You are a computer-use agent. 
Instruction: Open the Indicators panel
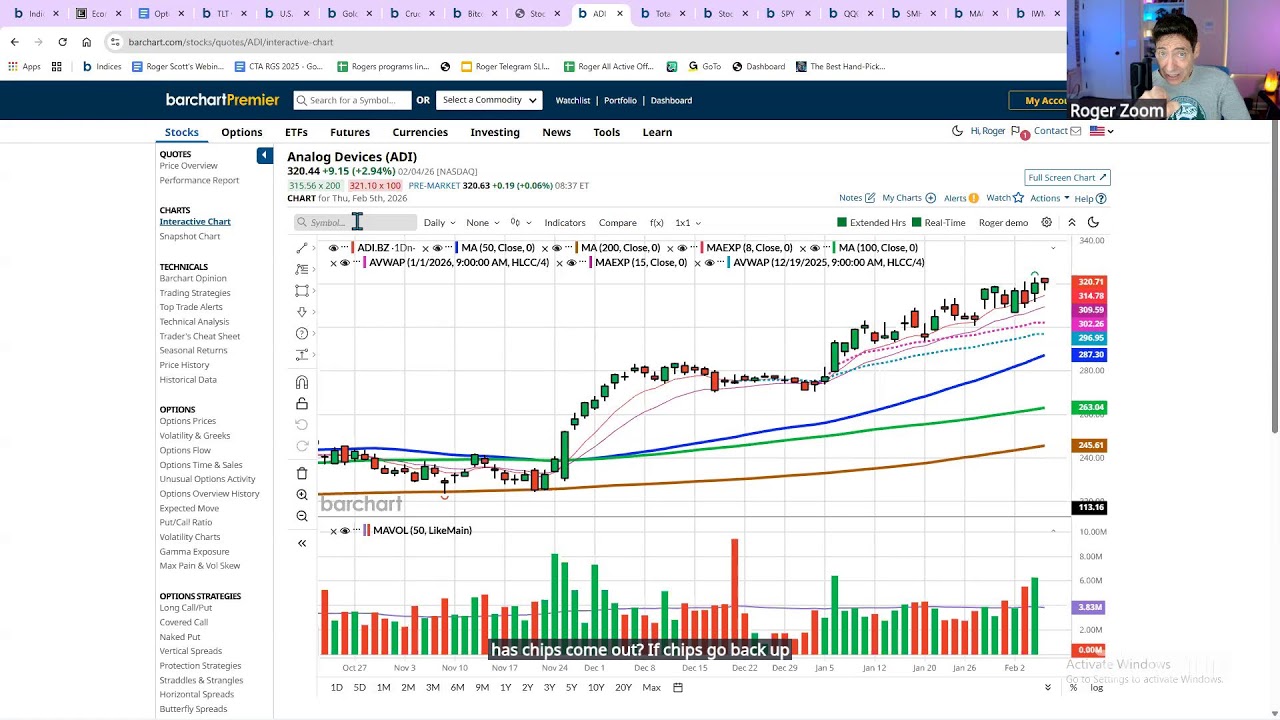click(565, 223)
